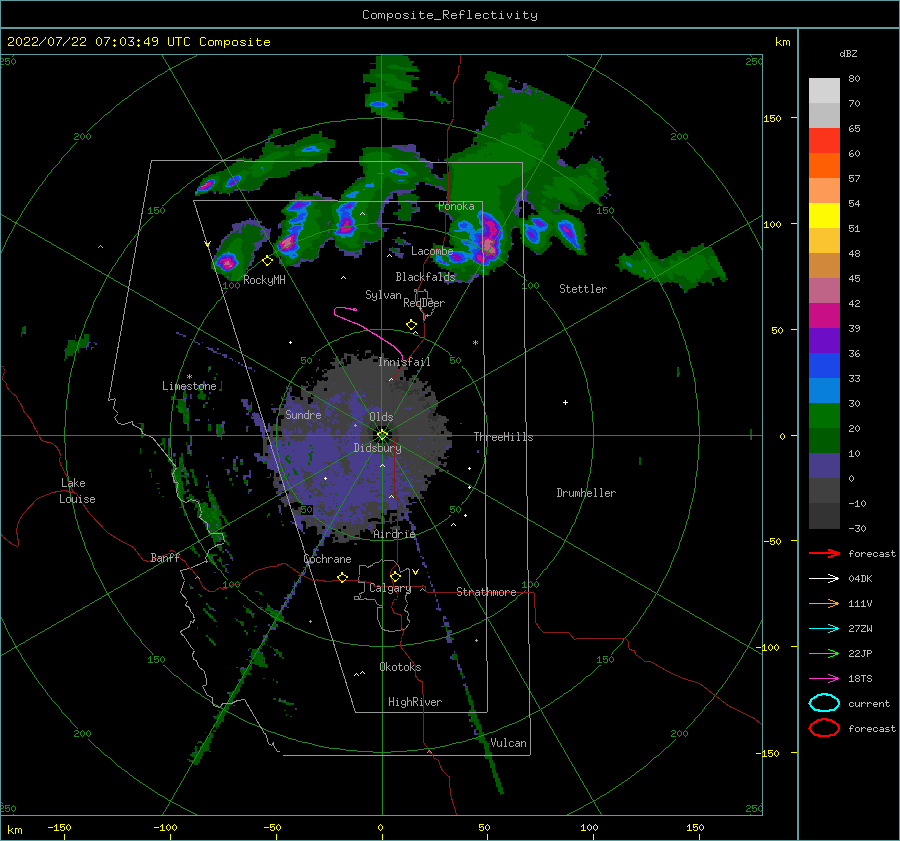Click the yellow diamond marker below Cochrane
Viewport: 900px width, 841px height.
pos(342,577)
